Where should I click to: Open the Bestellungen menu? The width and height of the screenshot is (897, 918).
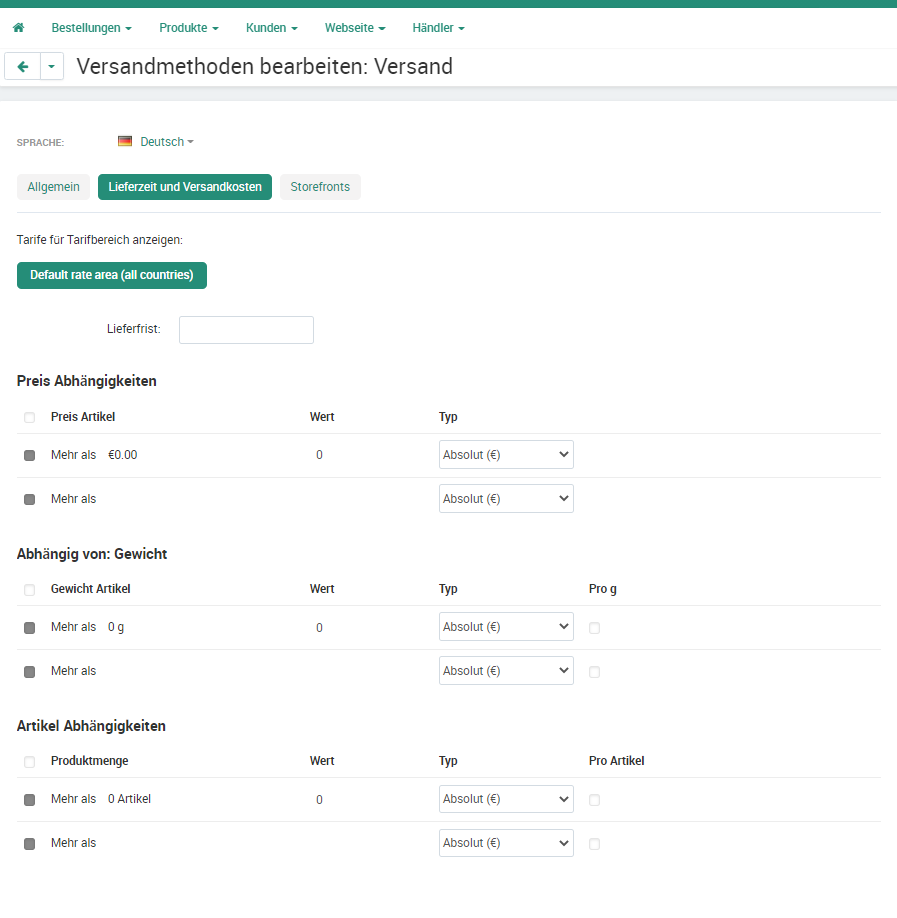pyautogui.click(x=91, y=28)
